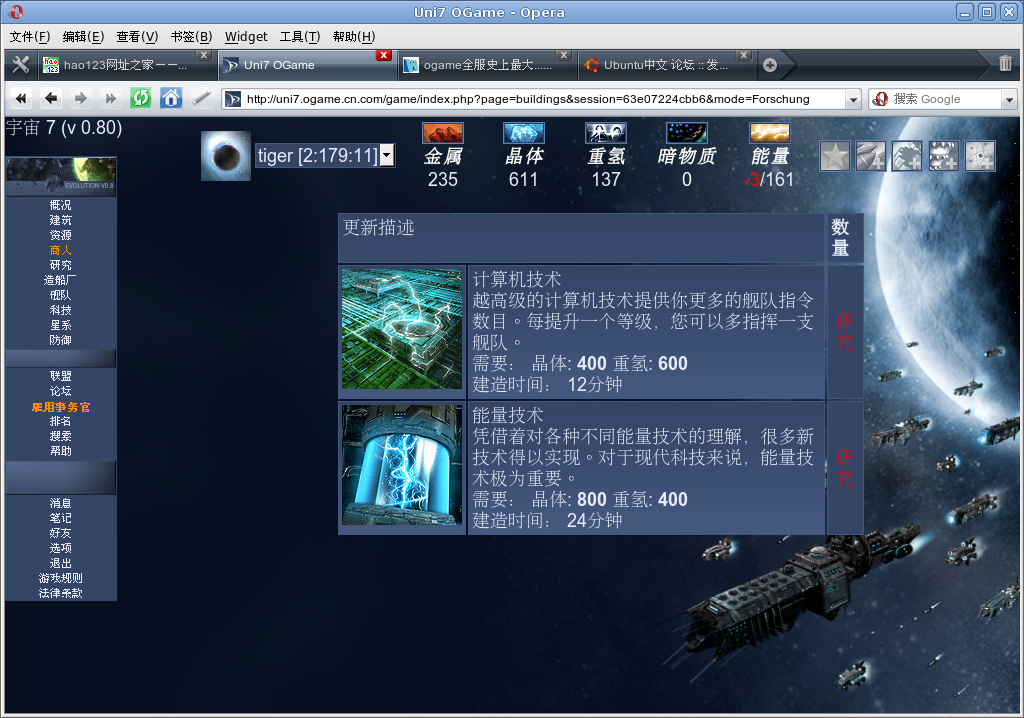Open a new tab with plus button
The height and width of the screenshot is (718, 1024).
click(x=770, y=65)
